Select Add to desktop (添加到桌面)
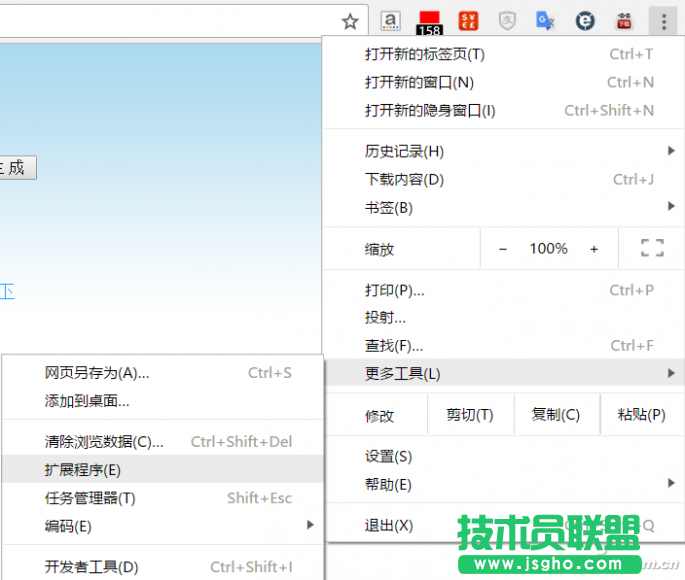The height and width of the screenshot is (580, 685). click(163, 400)
